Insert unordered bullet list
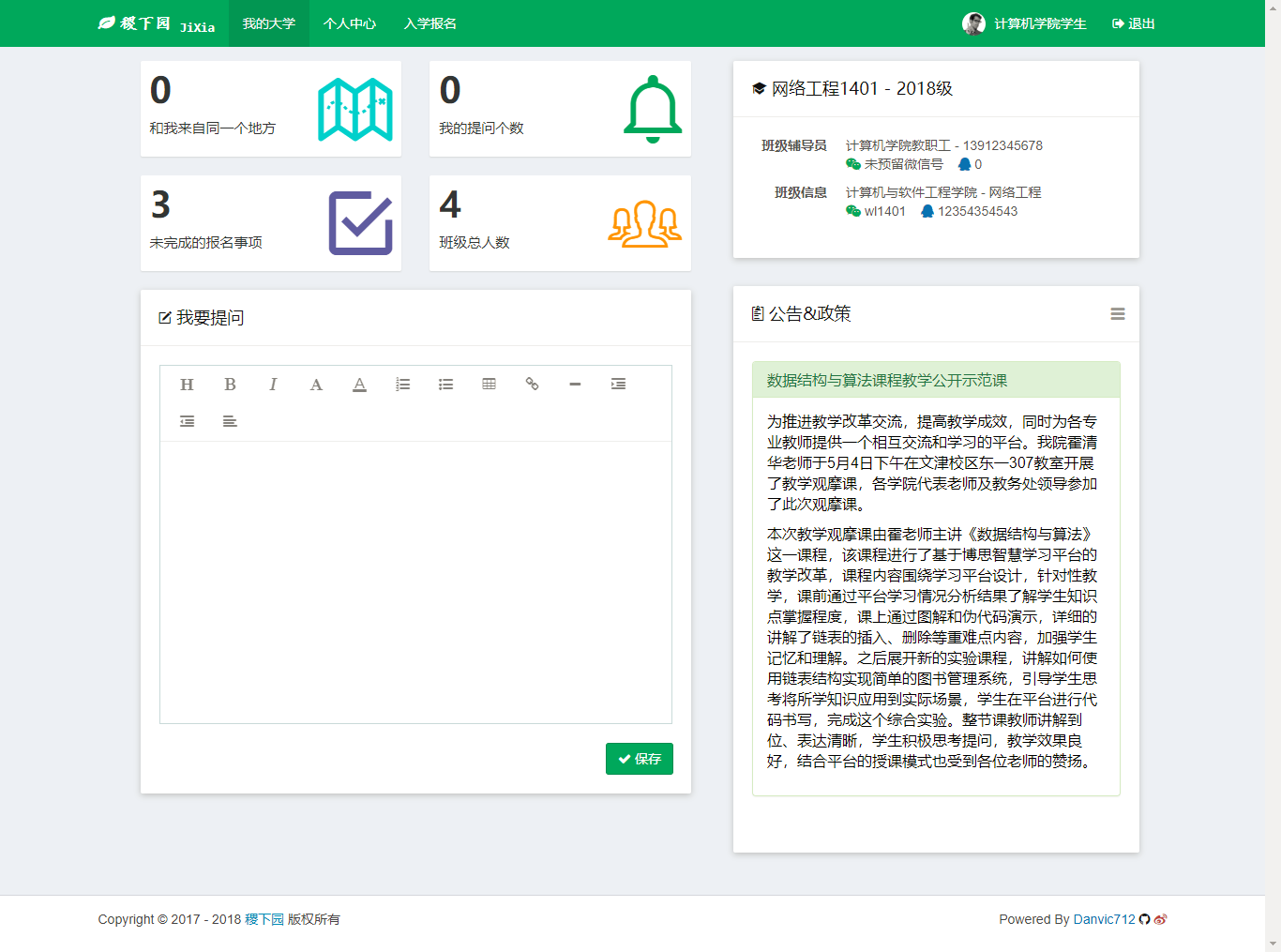Image resolution: width=1281 pixels, height=952 pixels. click(x=445, y=385)
